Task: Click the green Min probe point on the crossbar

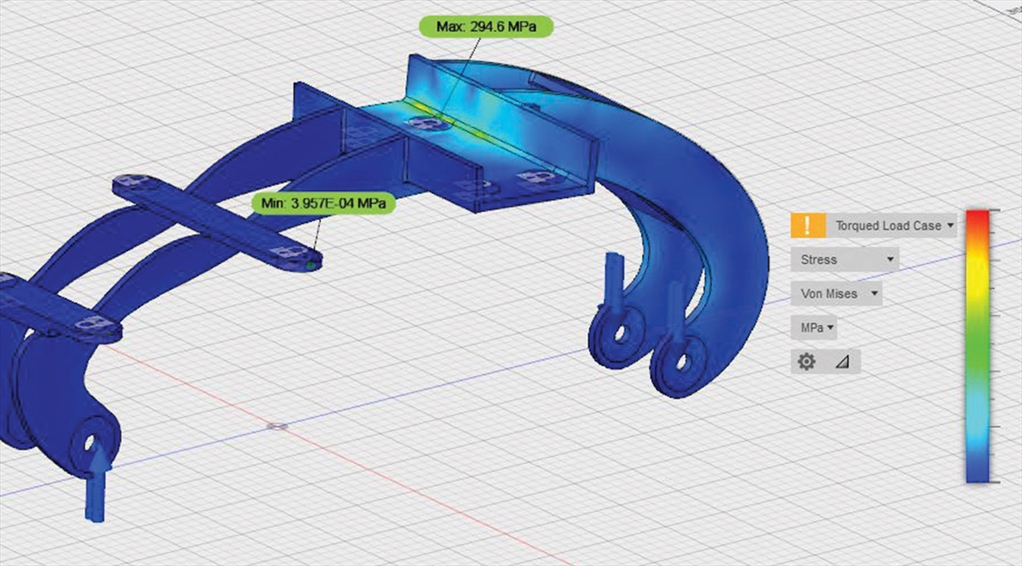Action: click(x=313, y=265)
